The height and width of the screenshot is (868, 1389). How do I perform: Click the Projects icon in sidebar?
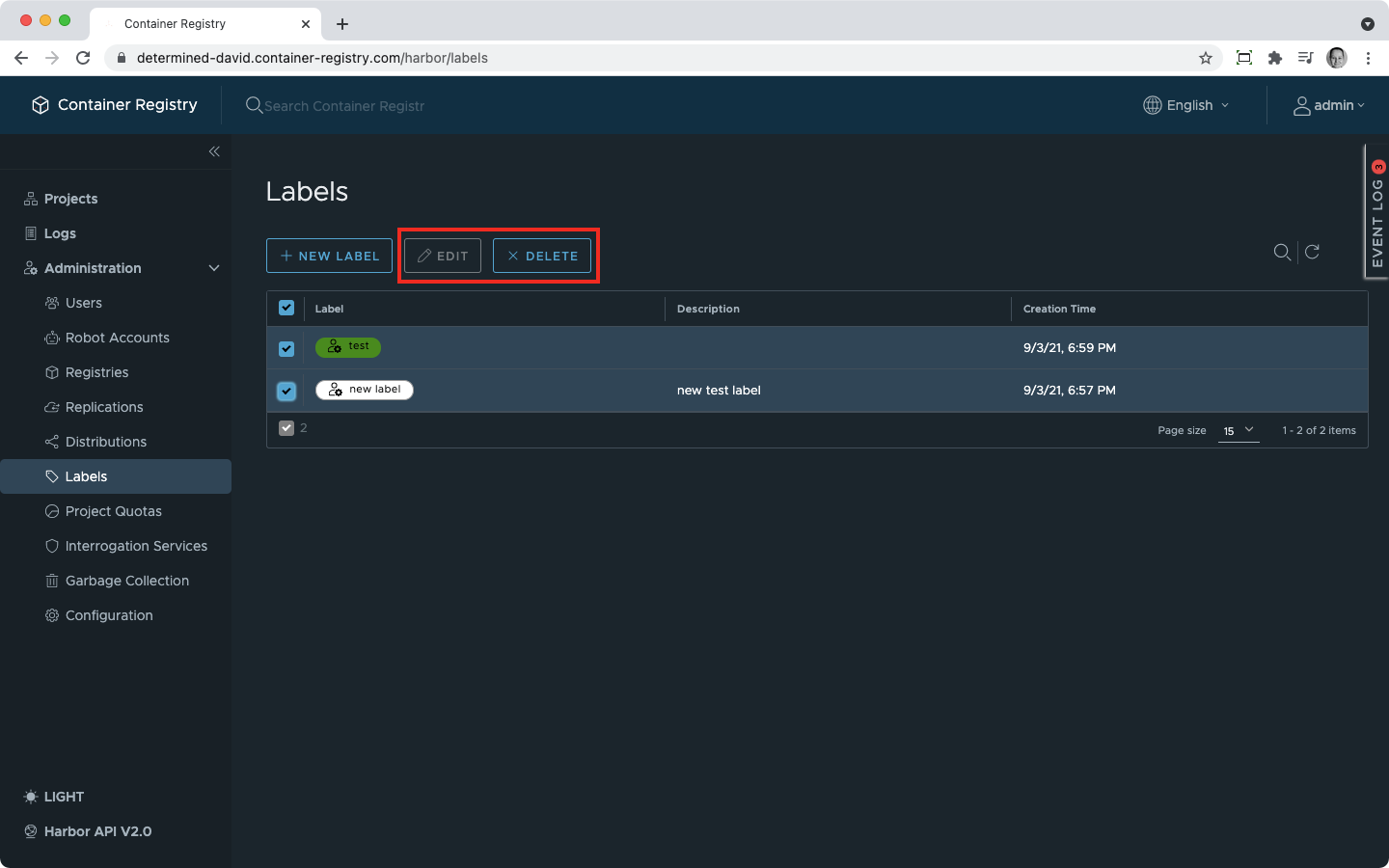pyautogui.click(x=31, y=199)
